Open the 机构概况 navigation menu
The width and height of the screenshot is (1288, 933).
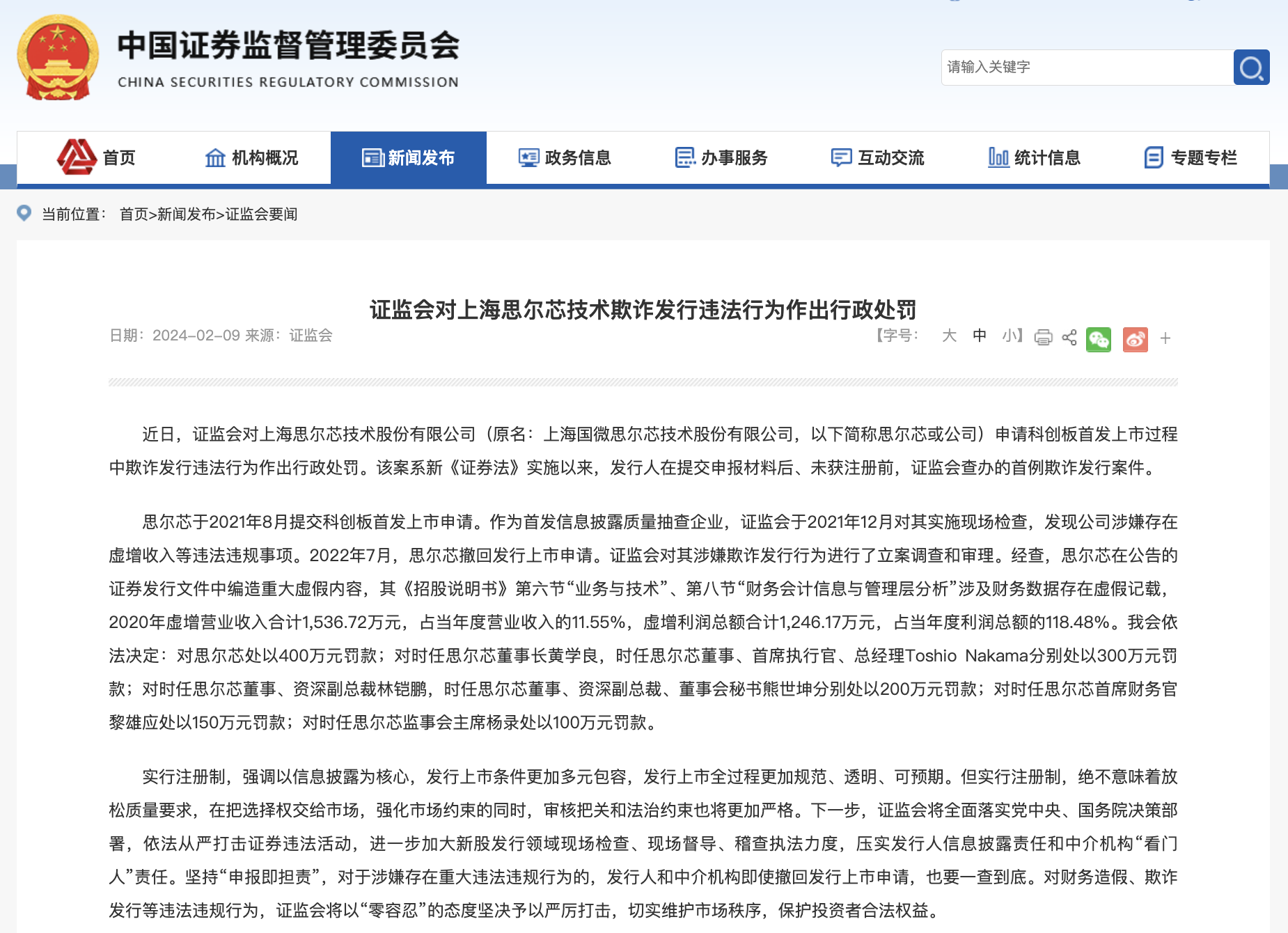pyautogui.click(x=252, y=158)
